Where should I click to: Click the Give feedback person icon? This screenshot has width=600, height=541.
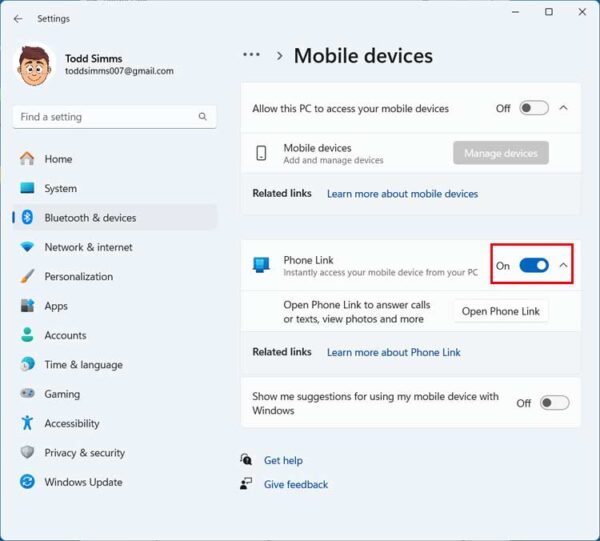click(246, 484)
